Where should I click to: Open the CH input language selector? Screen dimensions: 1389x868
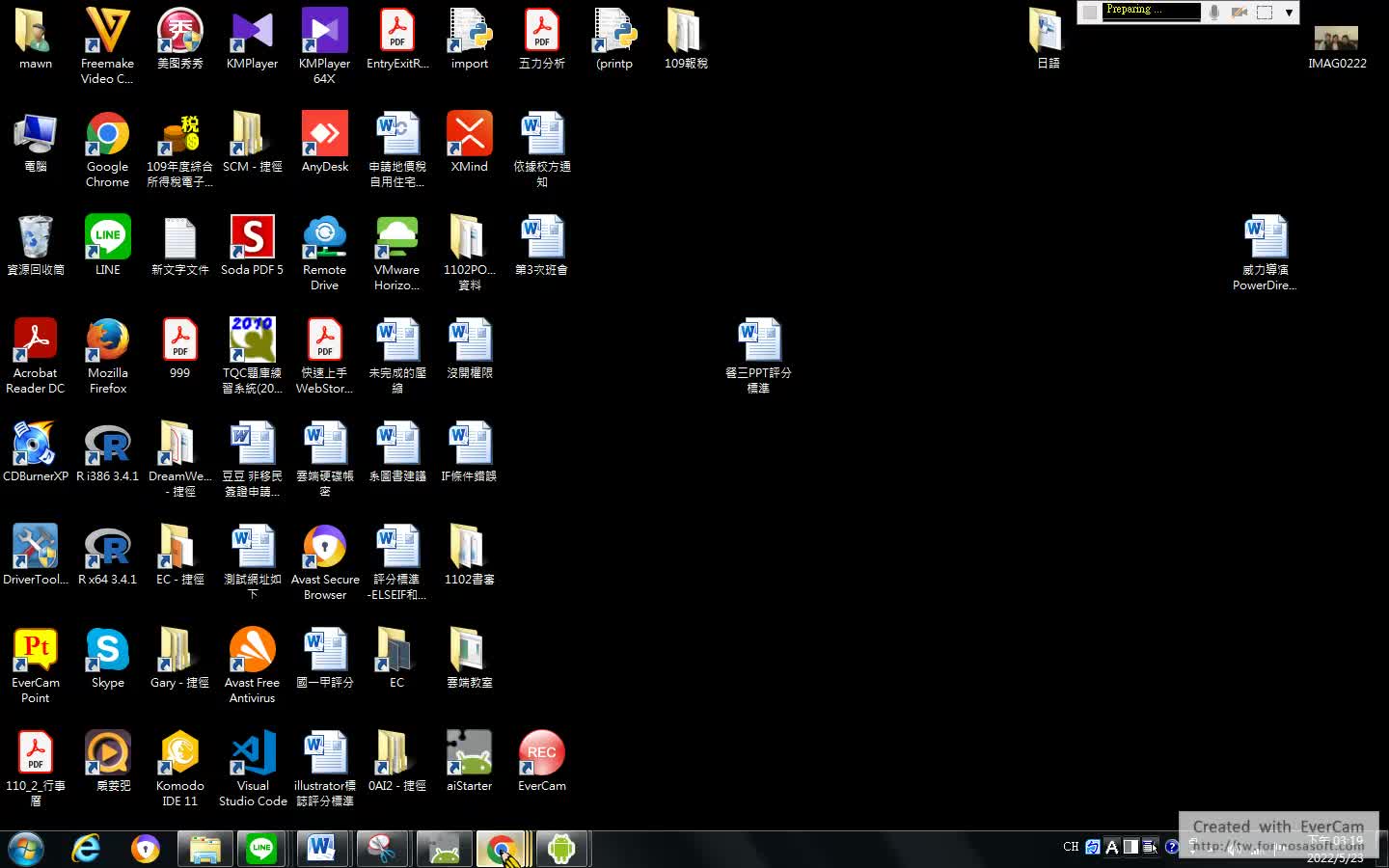click(x=1071, y=847)
